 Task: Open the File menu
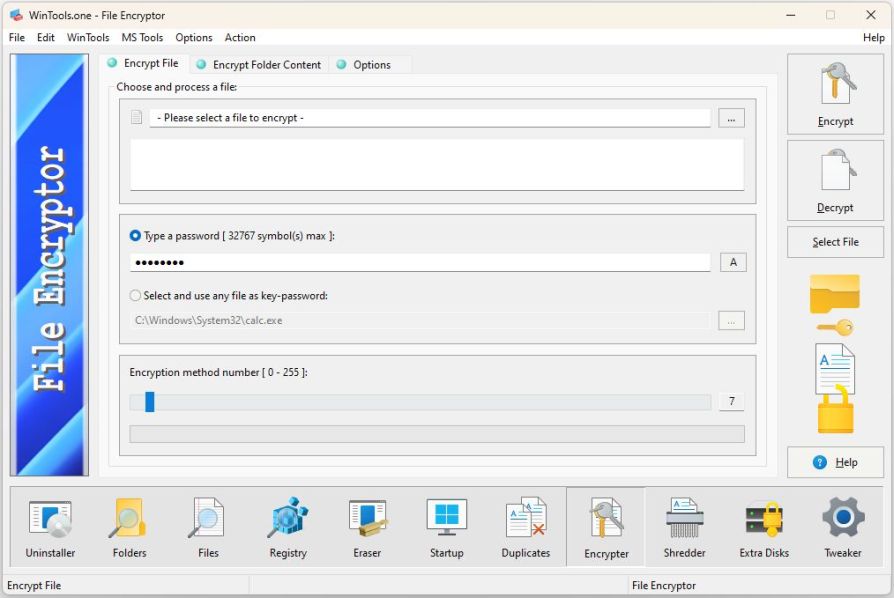click(17, 38)
